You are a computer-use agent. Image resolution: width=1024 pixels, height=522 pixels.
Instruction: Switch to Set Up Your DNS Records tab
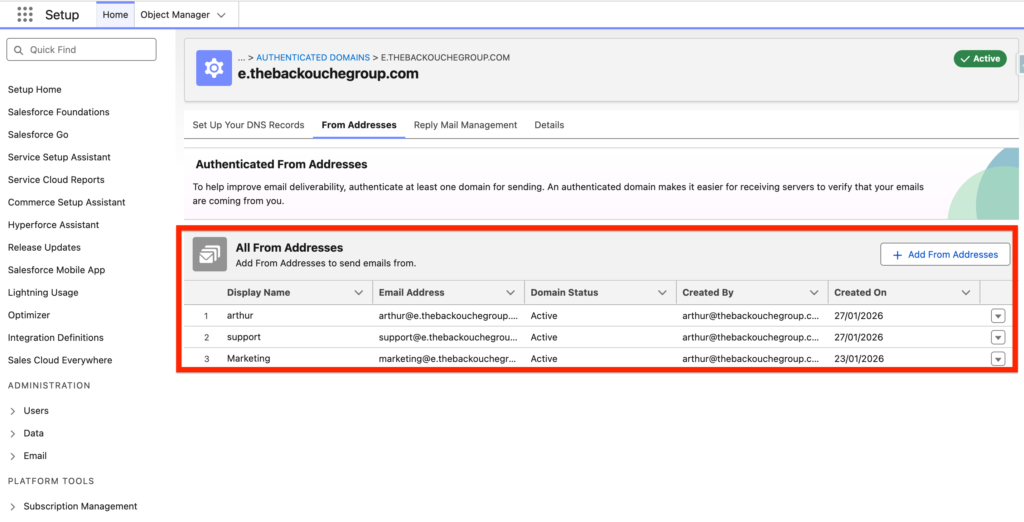point(248,125)
